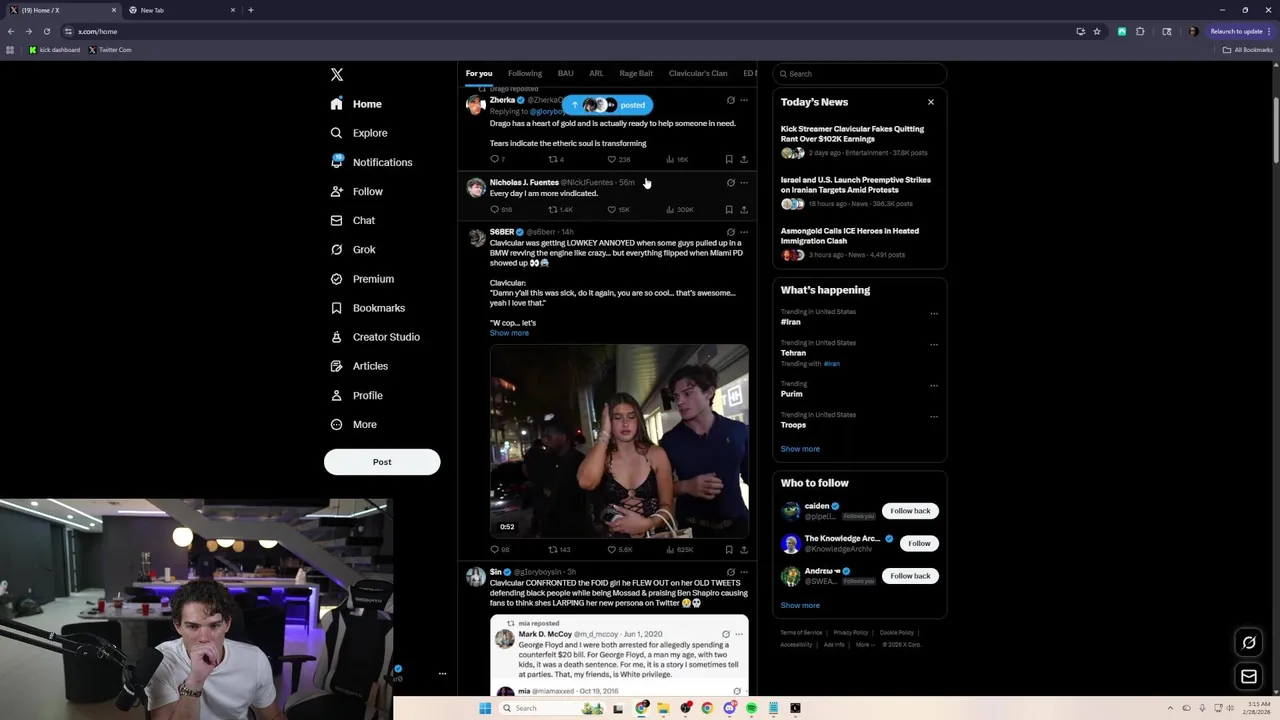Like the Nicholas J. Fuentes post
The width and height of the screenshot is (1280, 720).
619,209
